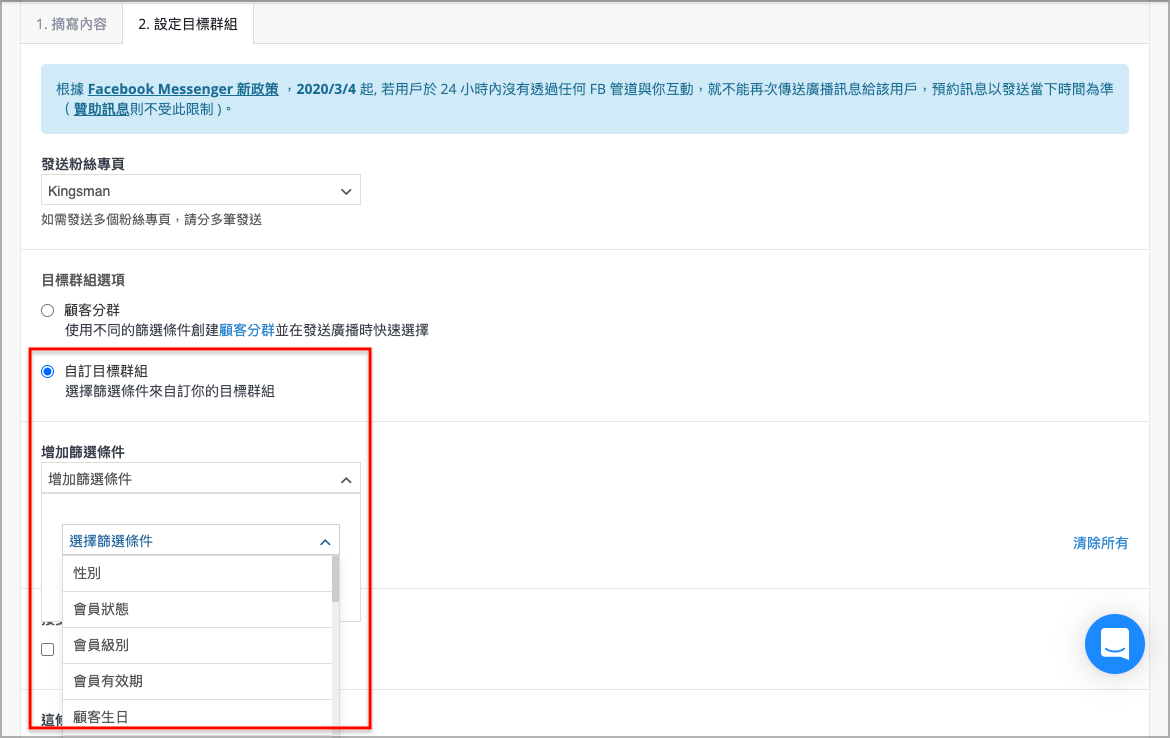This screenshot has width=1170, height=738.
Task: Open 選擇篩選條件 combo box
Action: pos(200,541)
